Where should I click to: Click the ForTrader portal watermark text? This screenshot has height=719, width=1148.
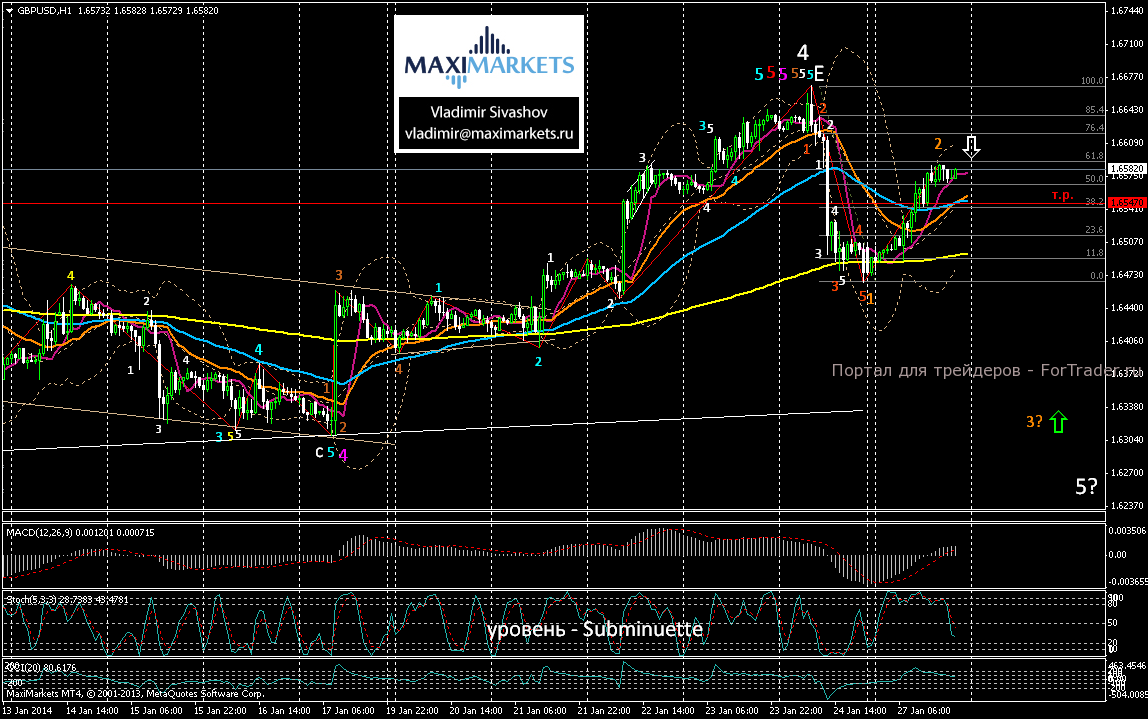coord(965,371)
